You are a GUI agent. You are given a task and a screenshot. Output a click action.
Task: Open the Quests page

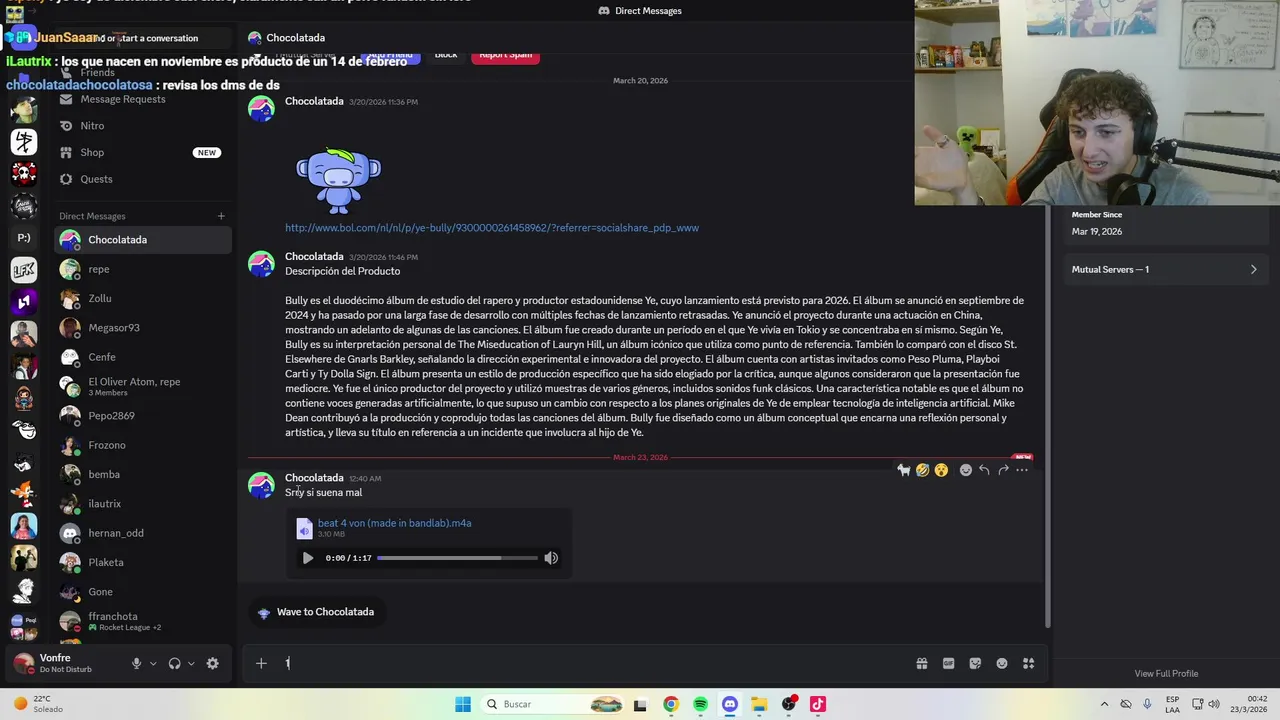point(142,179)
